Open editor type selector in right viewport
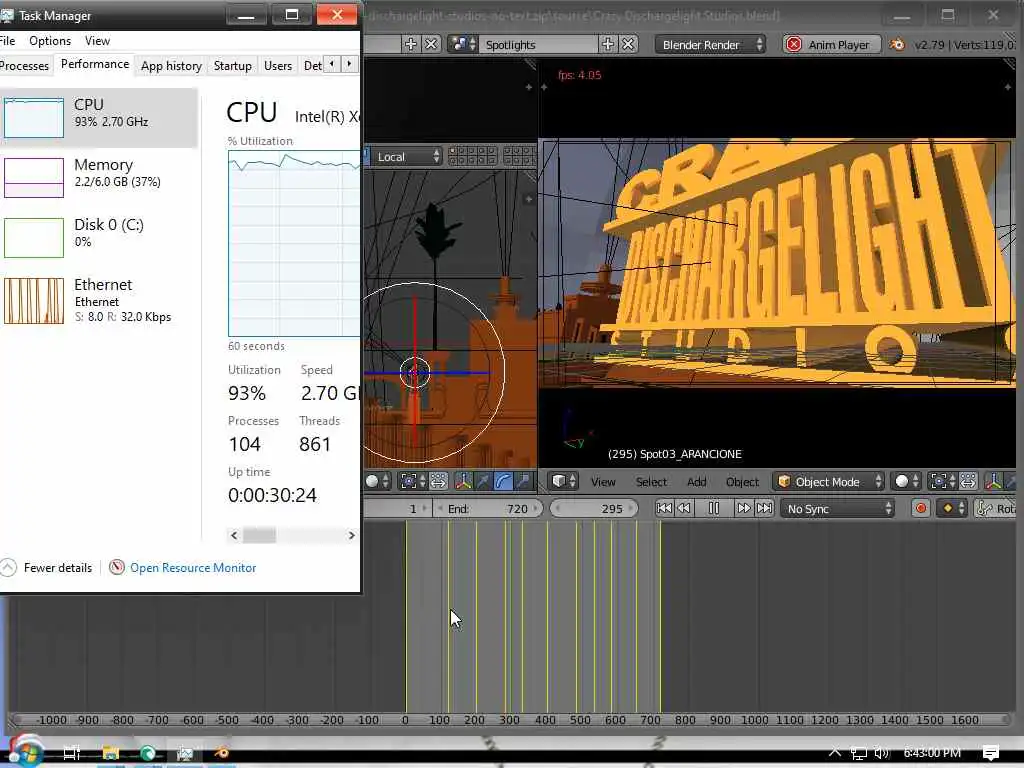This screenshot has height=768, width=1024. pyautogui.click(x=564, y=482)
